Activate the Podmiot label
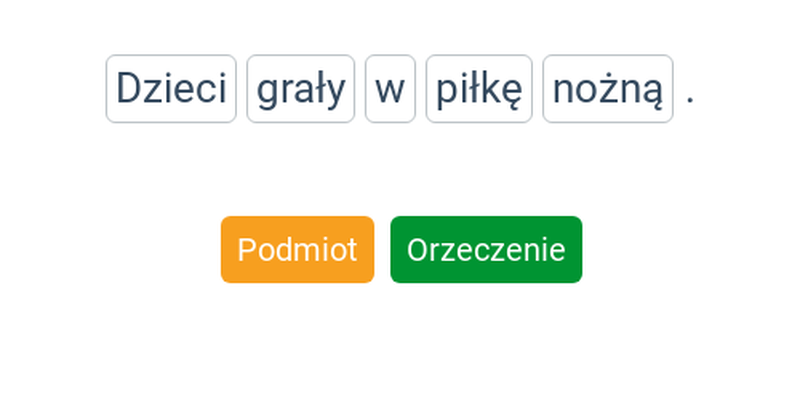The height and width of the screenshot is (400, 800). click(x=297, y=249)
